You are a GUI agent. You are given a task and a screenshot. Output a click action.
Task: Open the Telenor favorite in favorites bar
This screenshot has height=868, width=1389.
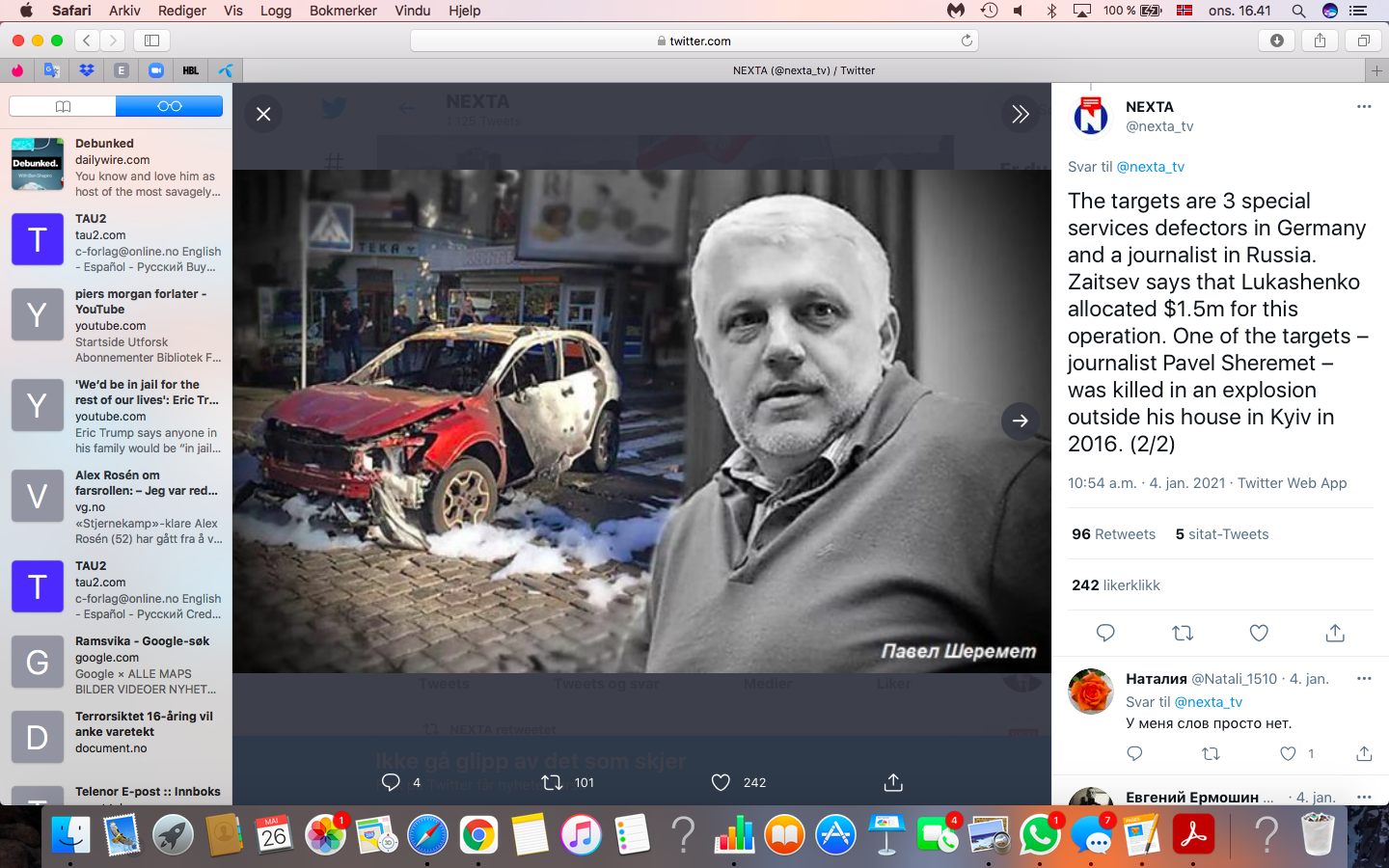tap(225, 70)
